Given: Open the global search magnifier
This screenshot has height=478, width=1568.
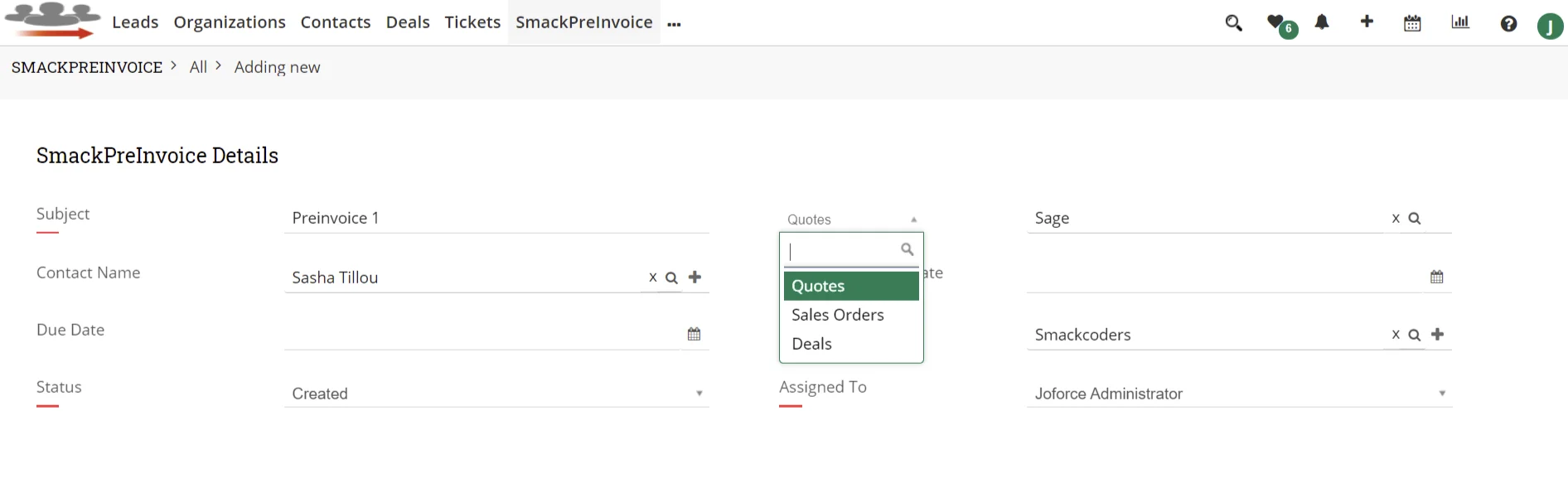Looking at the screenshot, I should (1233, 23).
